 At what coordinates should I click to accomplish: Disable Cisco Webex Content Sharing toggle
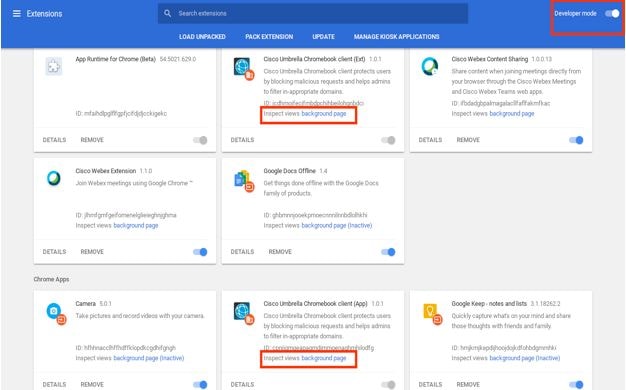576,140
